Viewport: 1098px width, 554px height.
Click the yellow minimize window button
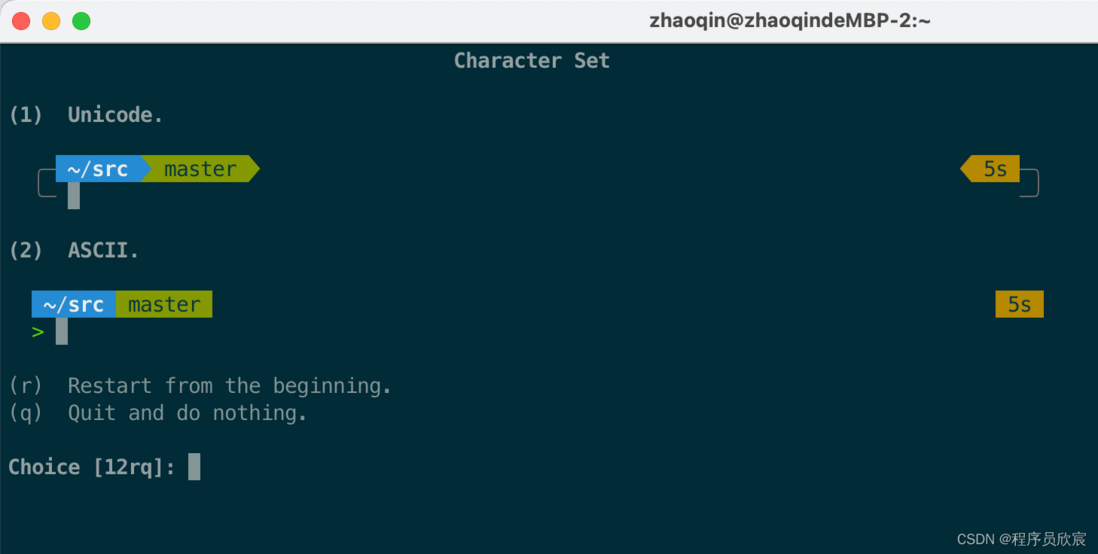point(51,21)
